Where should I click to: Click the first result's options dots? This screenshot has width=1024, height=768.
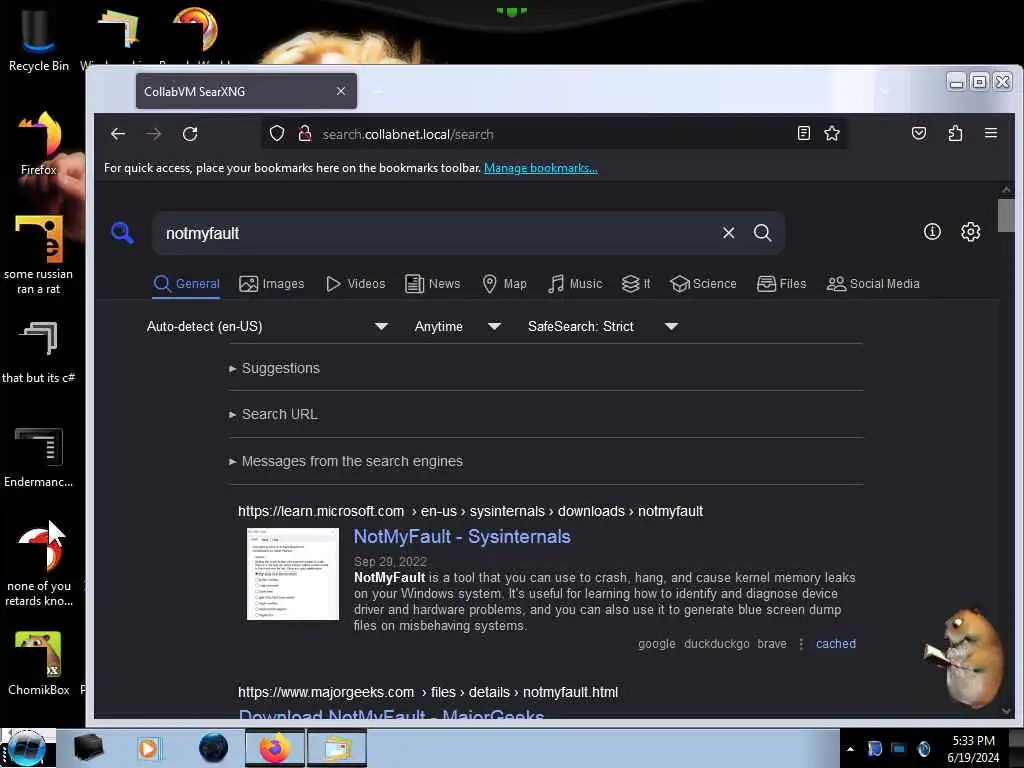[x=801, y=644]
